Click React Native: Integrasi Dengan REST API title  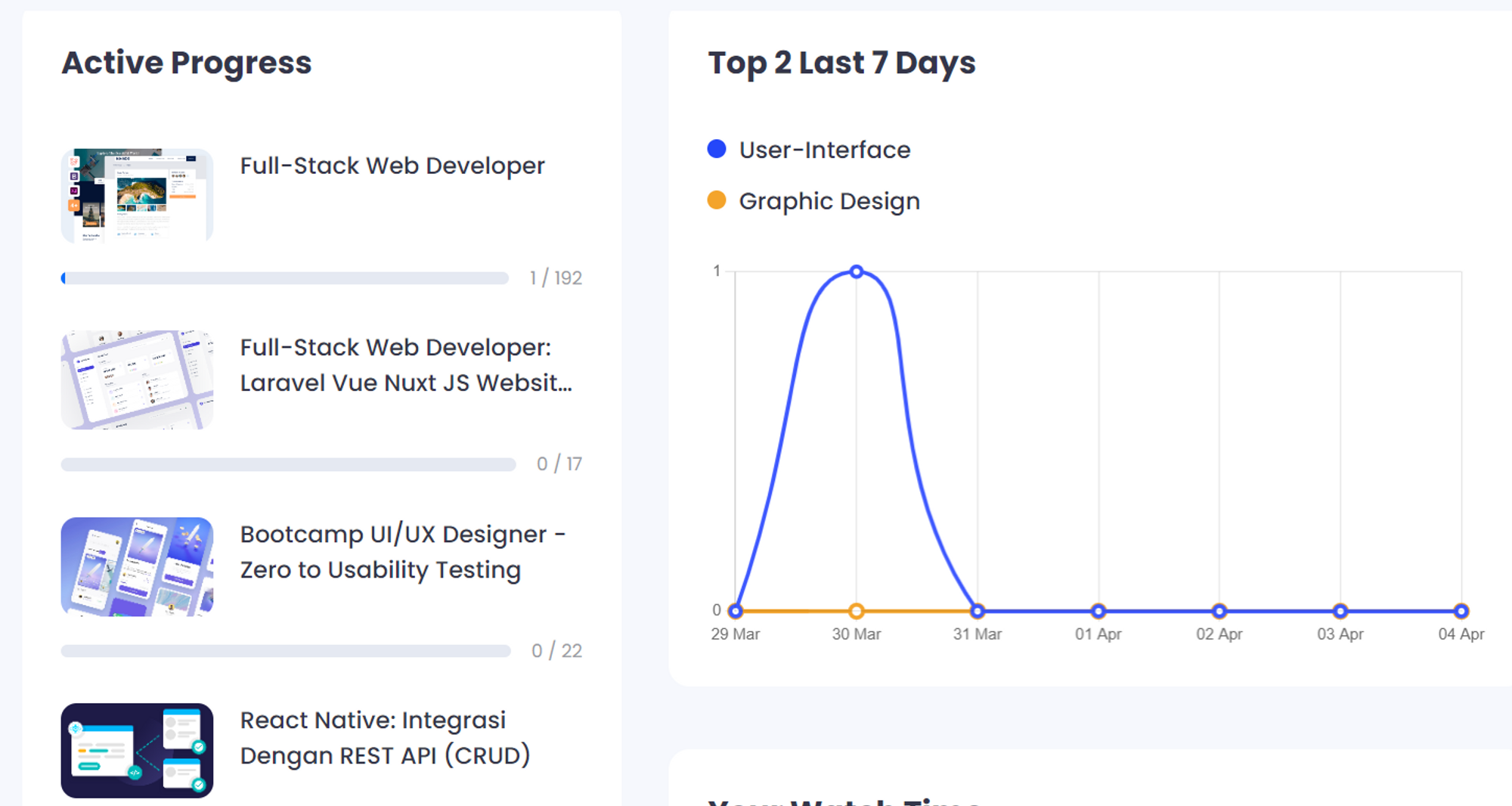coord(386,738)
